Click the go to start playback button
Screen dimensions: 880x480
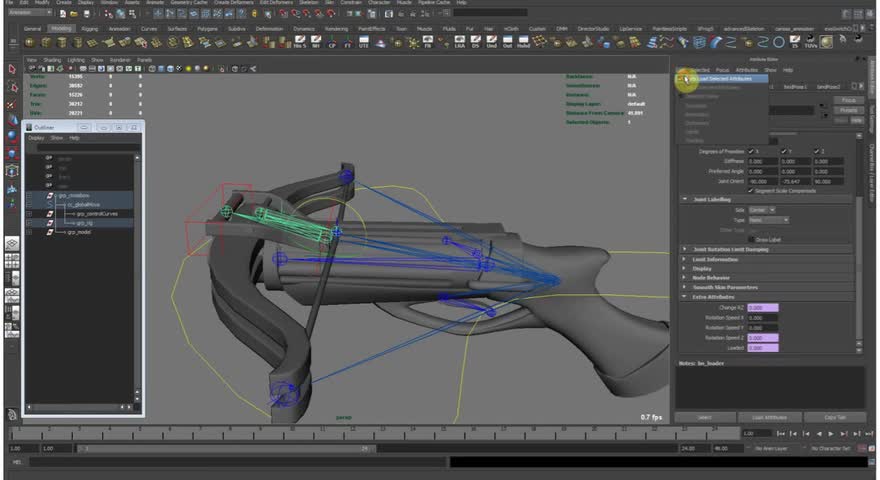pos(781,434)
